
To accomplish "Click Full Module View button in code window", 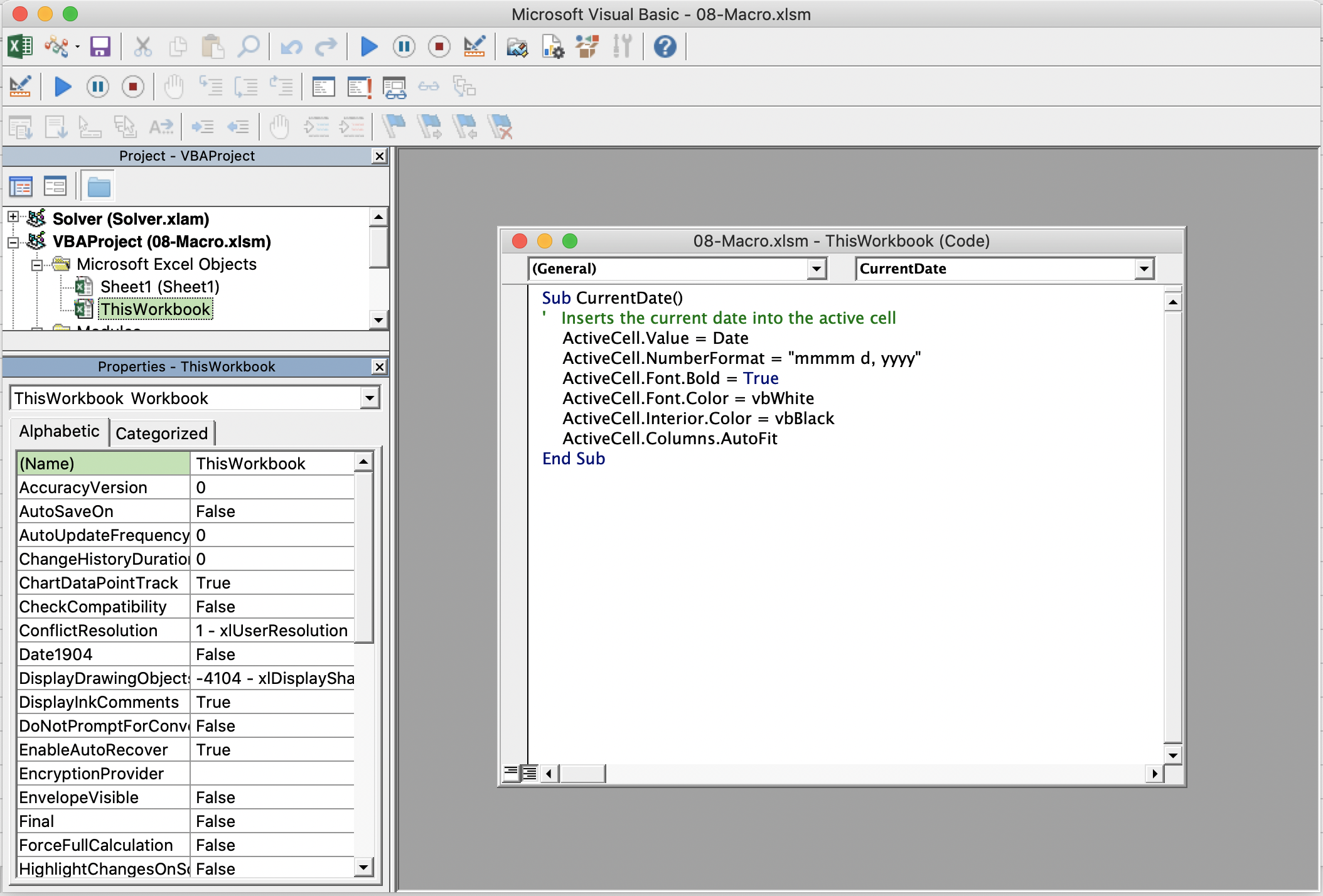I will 529,773.
